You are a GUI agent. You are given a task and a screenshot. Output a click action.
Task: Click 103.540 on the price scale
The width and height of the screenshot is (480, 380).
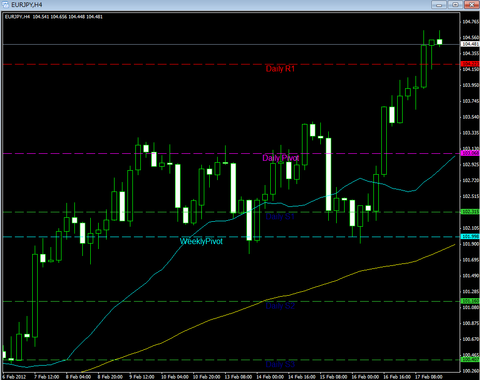click(x=470, y=117)
